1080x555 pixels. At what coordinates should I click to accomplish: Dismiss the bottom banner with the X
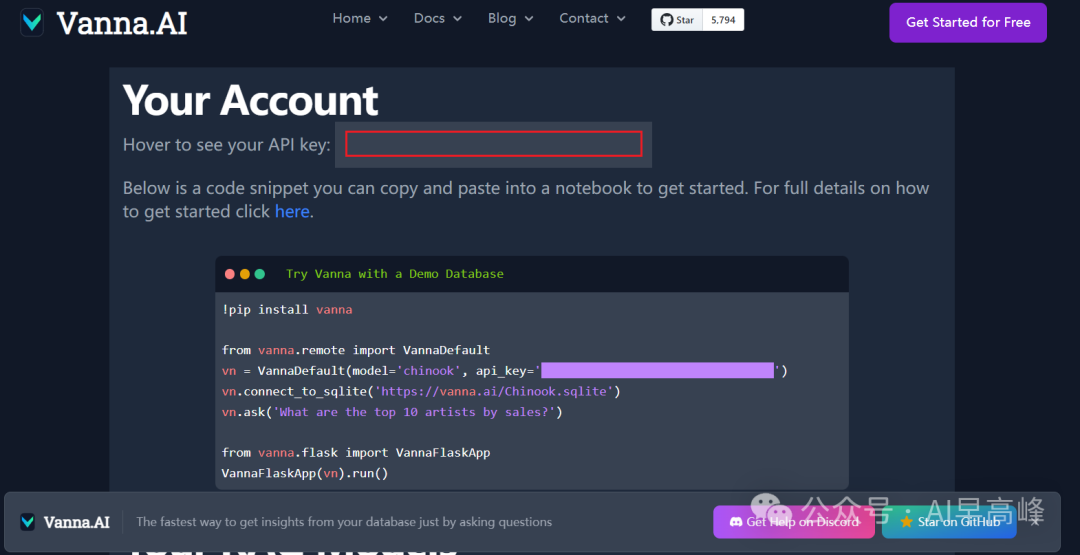(x=1035, y=522)
